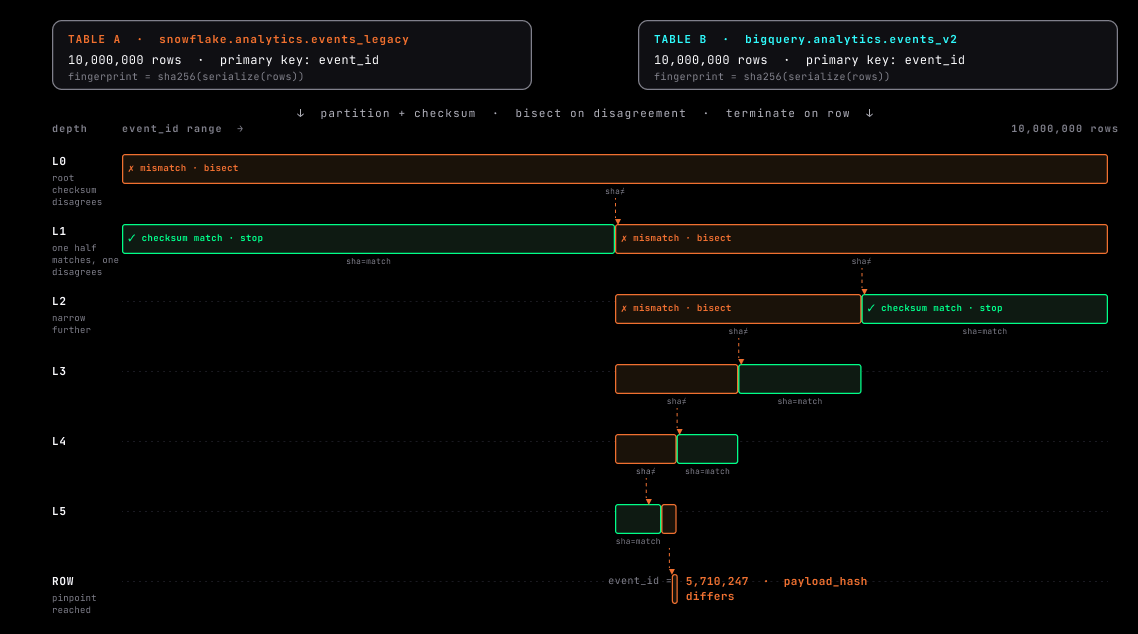Click "sha=match" under L5 green block
This screenshot has width=1138, height=634.
point(638,541)
